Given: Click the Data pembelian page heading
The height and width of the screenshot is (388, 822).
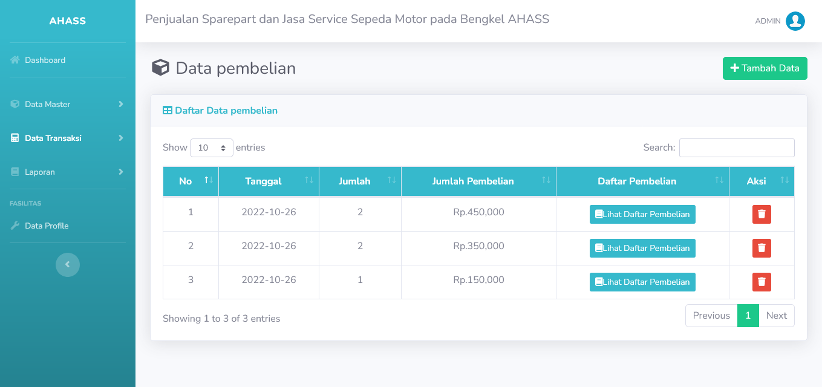Looking at the screenshot, I should (235, 69).
